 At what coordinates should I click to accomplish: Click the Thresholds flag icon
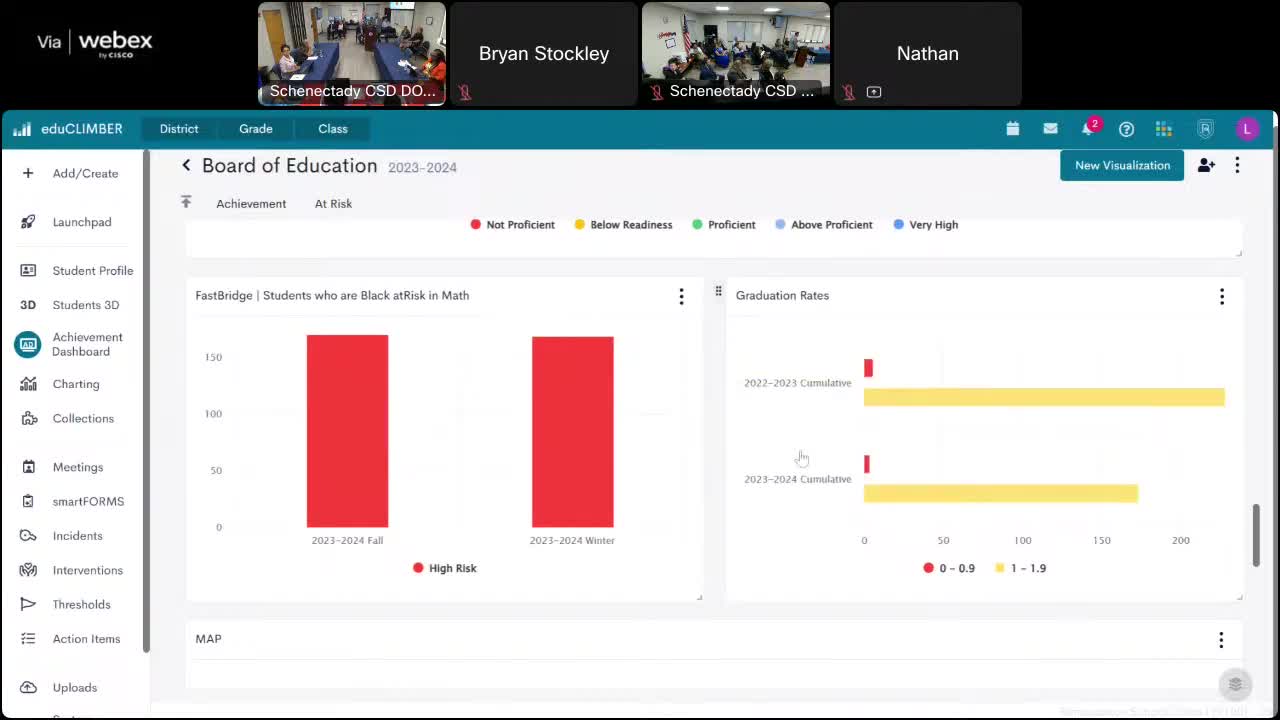pos(28,604)
